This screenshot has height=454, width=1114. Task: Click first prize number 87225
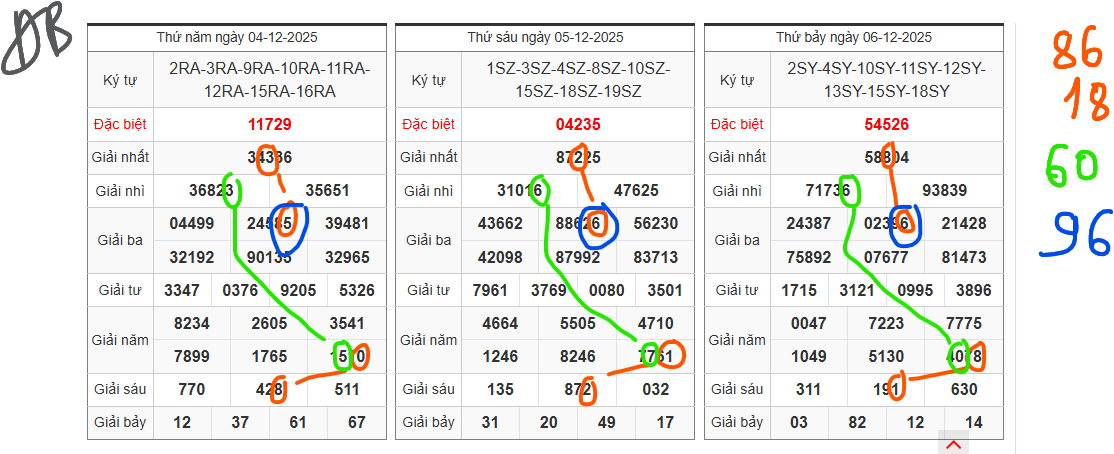pyautogui.click(x=578, y=158)
